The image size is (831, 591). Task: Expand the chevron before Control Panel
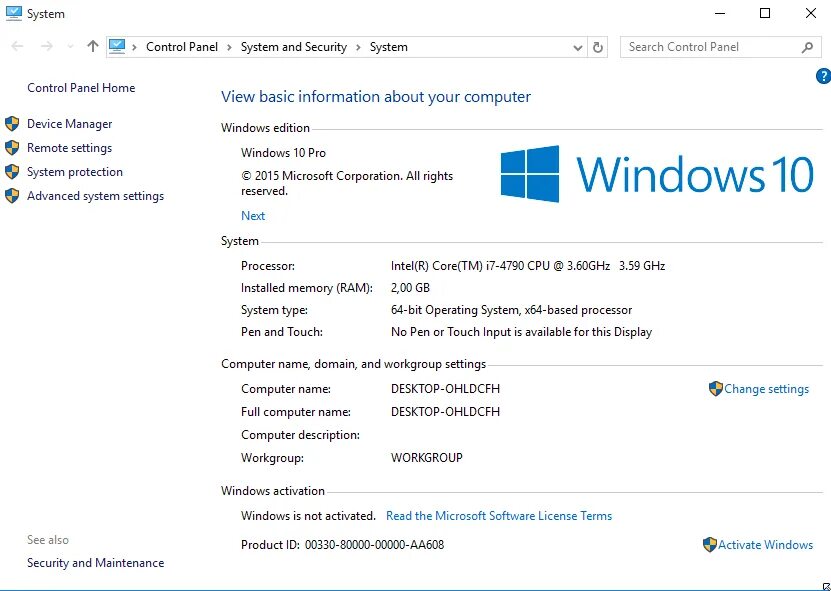click(135, 47)
